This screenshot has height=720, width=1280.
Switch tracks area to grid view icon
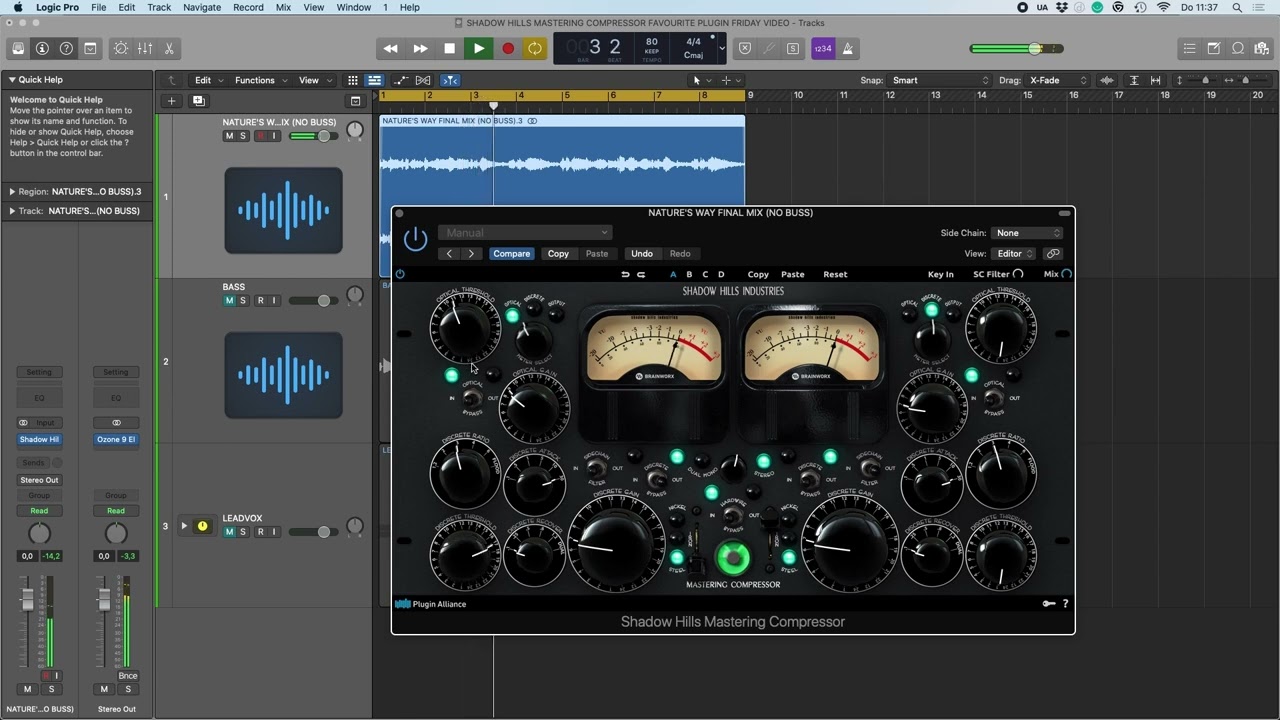(352, 80)
